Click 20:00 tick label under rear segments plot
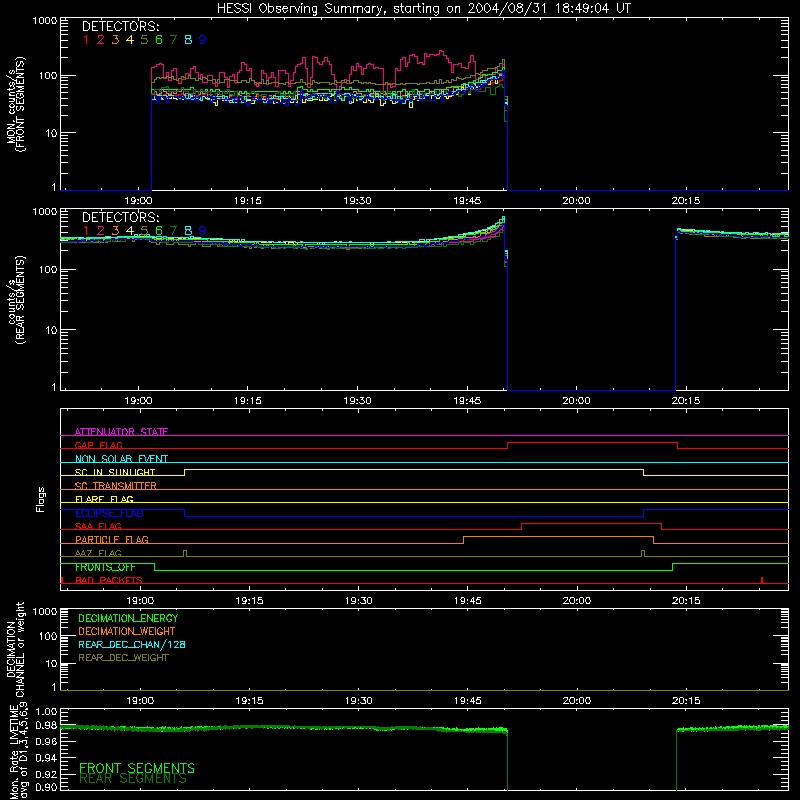This screenshot has width=800, height=800. pos(577,401)
